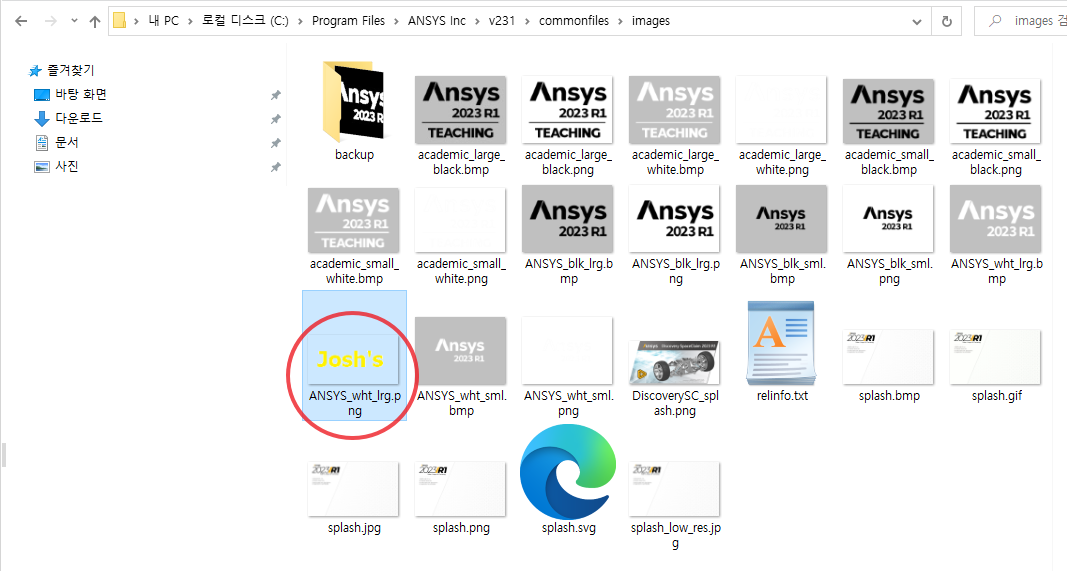Select splash.gif thumbnail
Screen dimensions: 1067x571
point(996,357)
